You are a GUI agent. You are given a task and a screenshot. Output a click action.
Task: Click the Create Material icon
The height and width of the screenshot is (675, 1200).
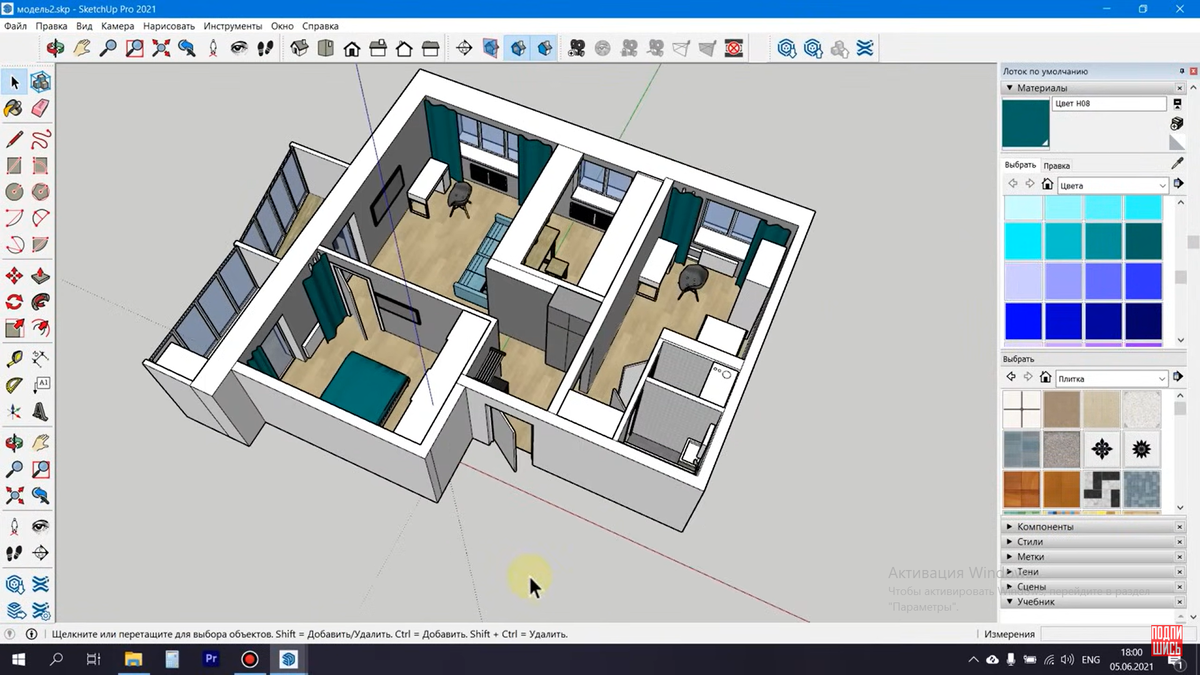(1177, 123)
